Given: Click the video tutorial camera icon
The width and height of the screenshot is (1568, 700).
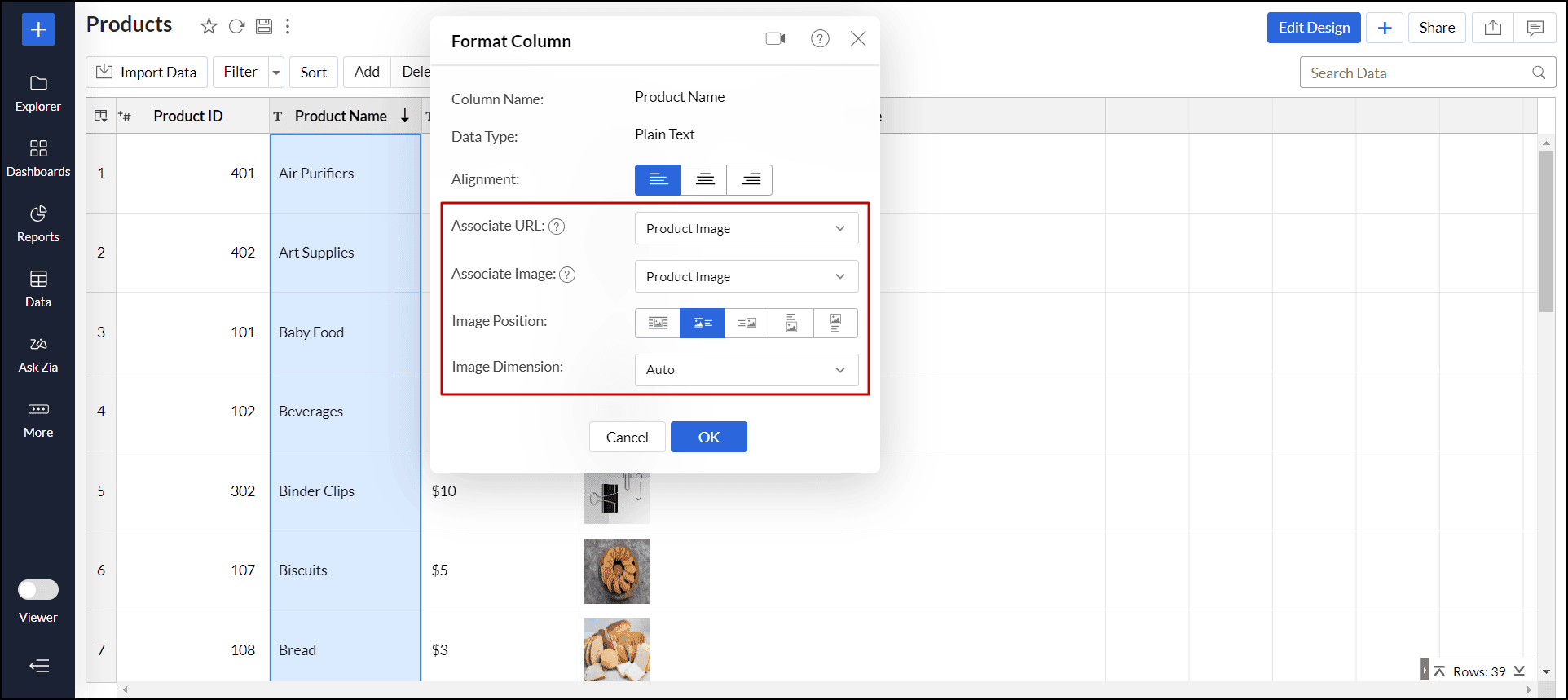Looking at the screenshot, I should point(775,39).
